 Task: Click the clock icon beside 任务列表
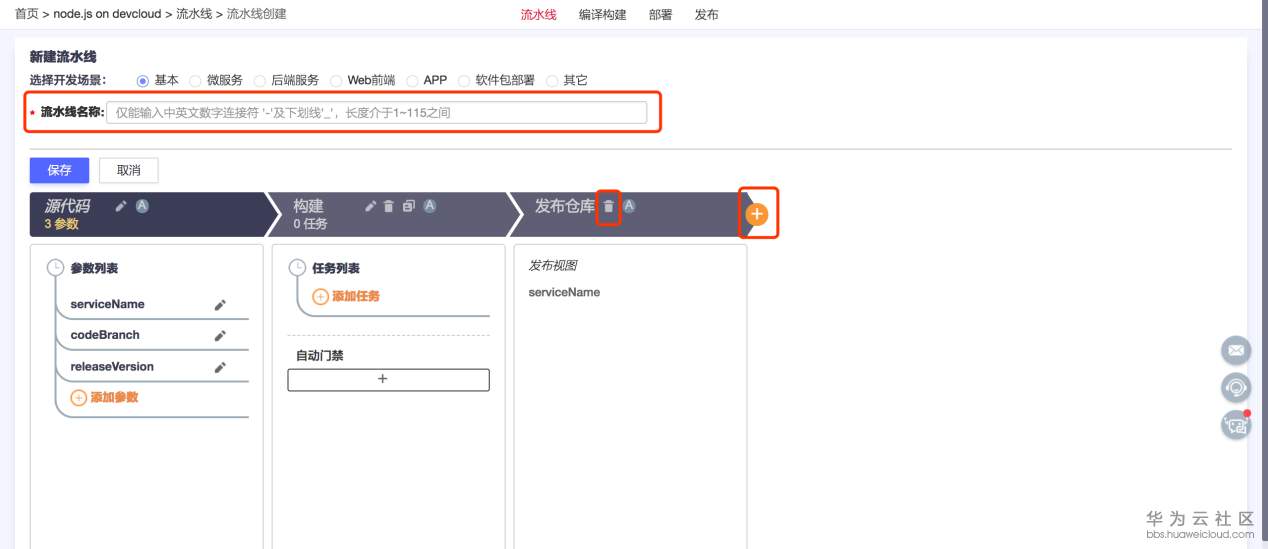click(x=297, y=268)
